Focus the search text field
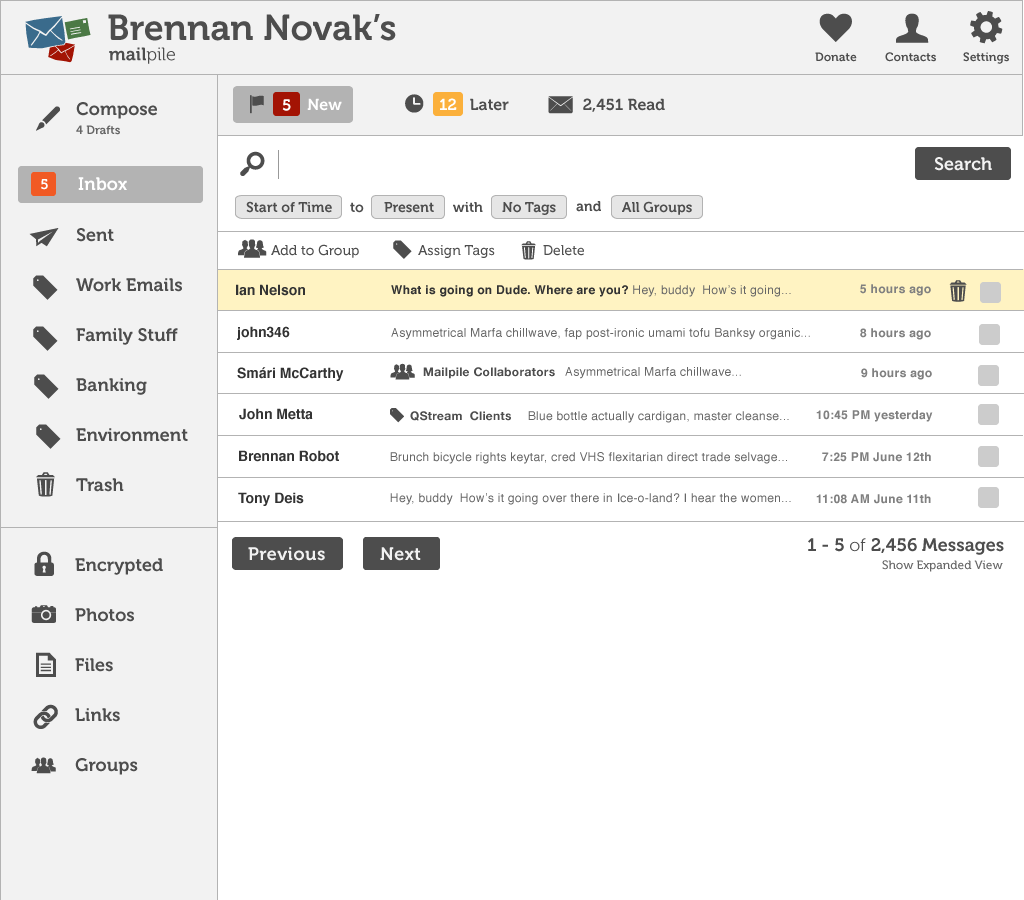 [x=592, y=164]
